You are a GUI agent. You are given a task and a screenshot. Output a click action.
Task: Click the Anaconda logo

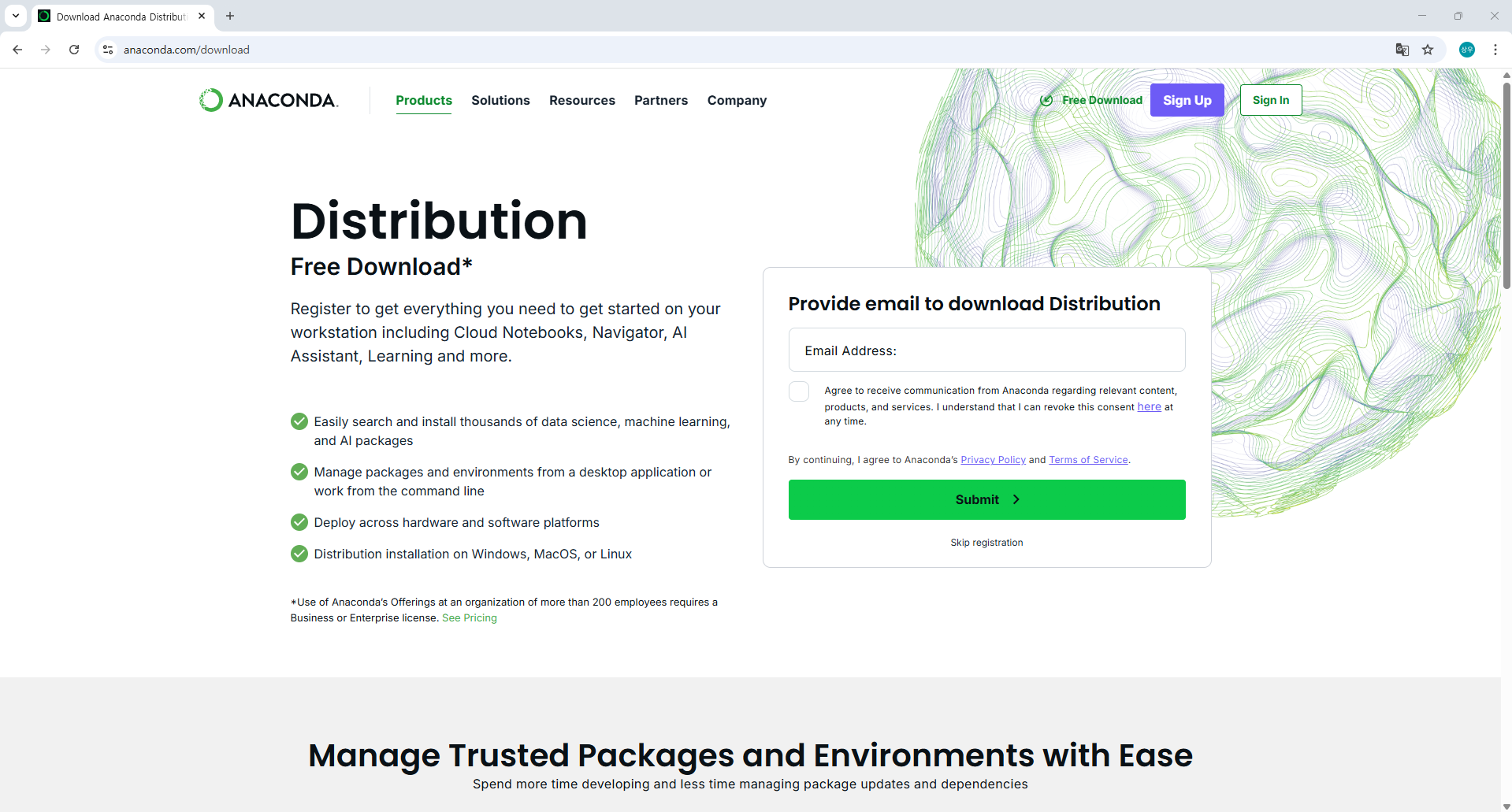(x=269, y=100)
